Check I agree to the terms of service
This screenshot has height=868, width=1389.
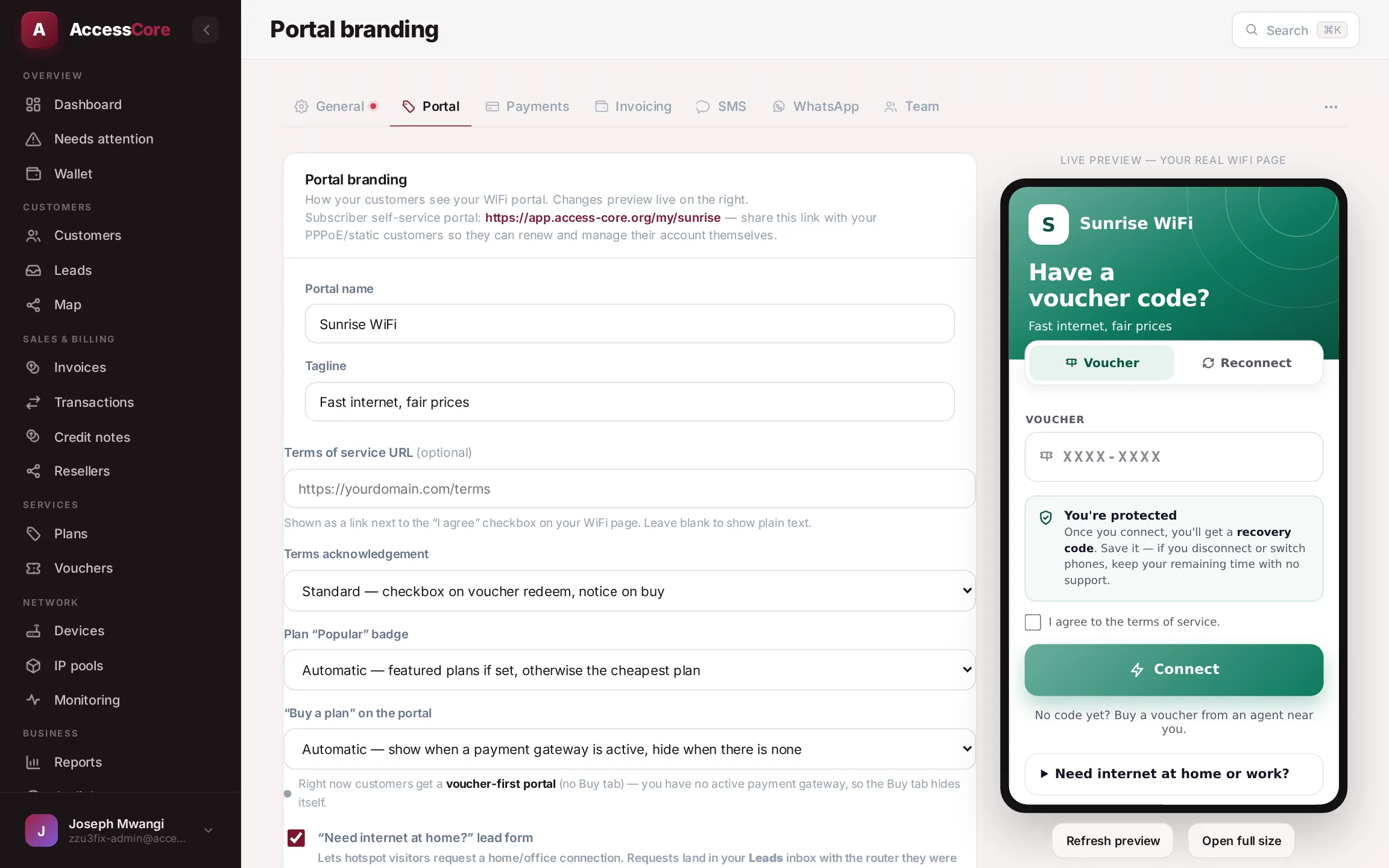[x=1033, y=622]
